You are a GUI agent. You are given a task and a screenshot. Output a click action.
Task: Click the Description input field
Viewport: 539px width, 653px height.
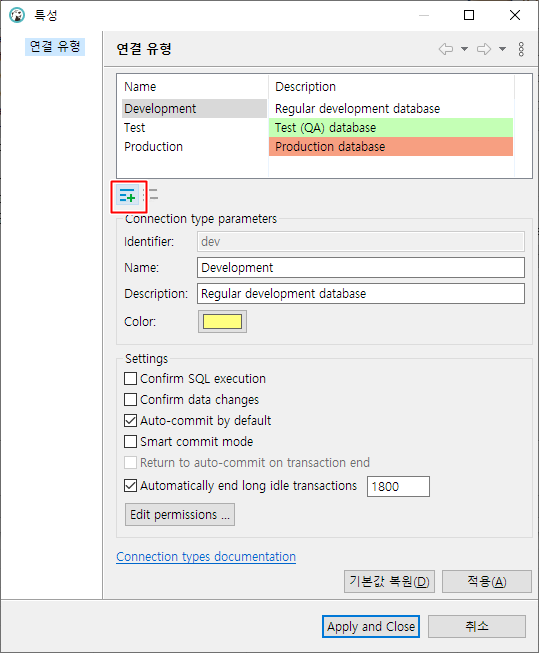361,294
